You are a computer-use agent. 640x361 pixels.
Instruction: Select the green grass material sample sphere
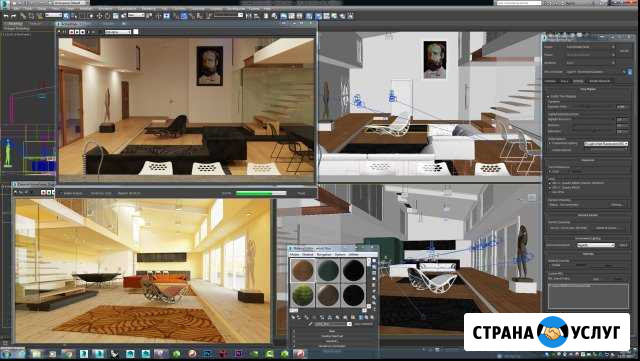tap(303, 295)
